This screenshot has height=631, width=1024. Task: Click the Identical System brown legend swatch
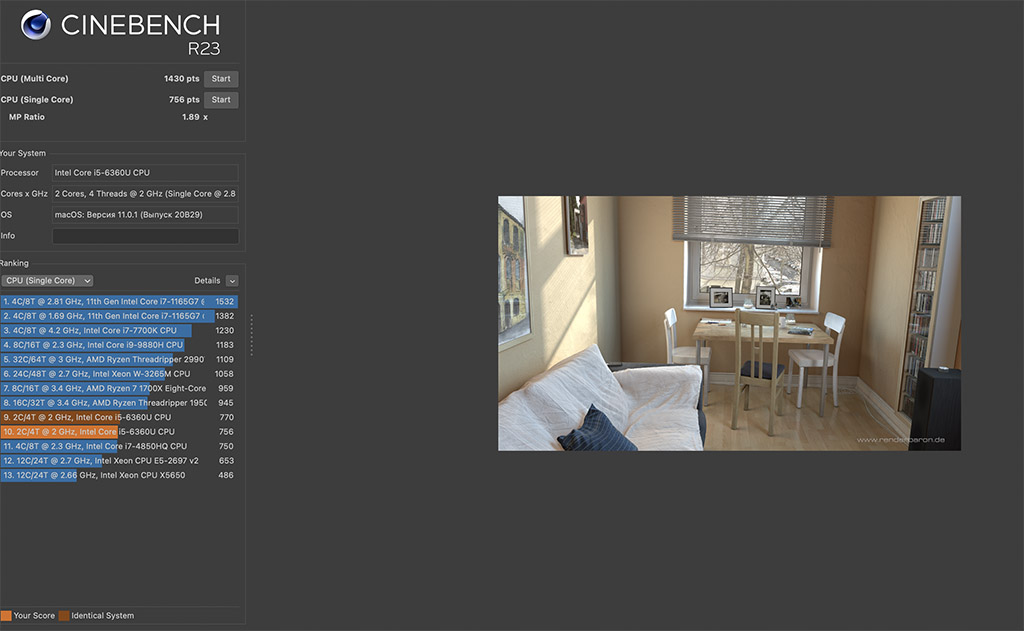point(64,616)
